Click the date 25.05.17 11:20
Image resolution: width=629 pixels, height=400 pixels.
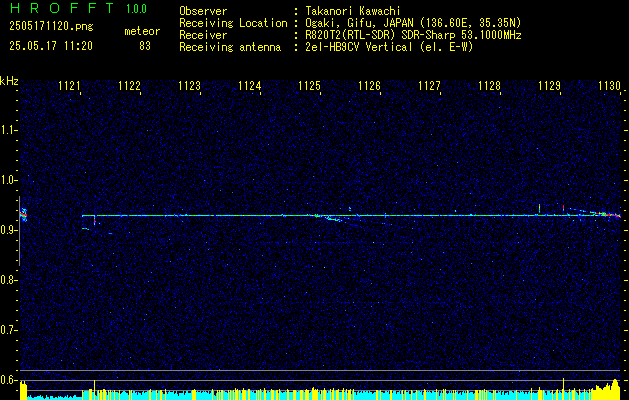click(x=51, y=46)
